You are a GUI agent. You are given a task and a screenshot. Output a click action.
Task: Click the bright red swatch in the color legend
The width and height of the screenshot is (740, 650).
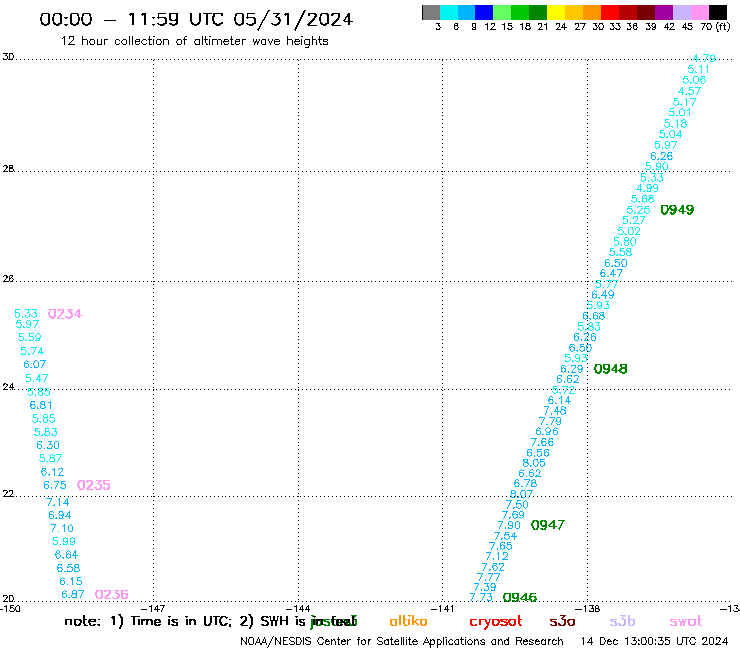coord(610,12)
